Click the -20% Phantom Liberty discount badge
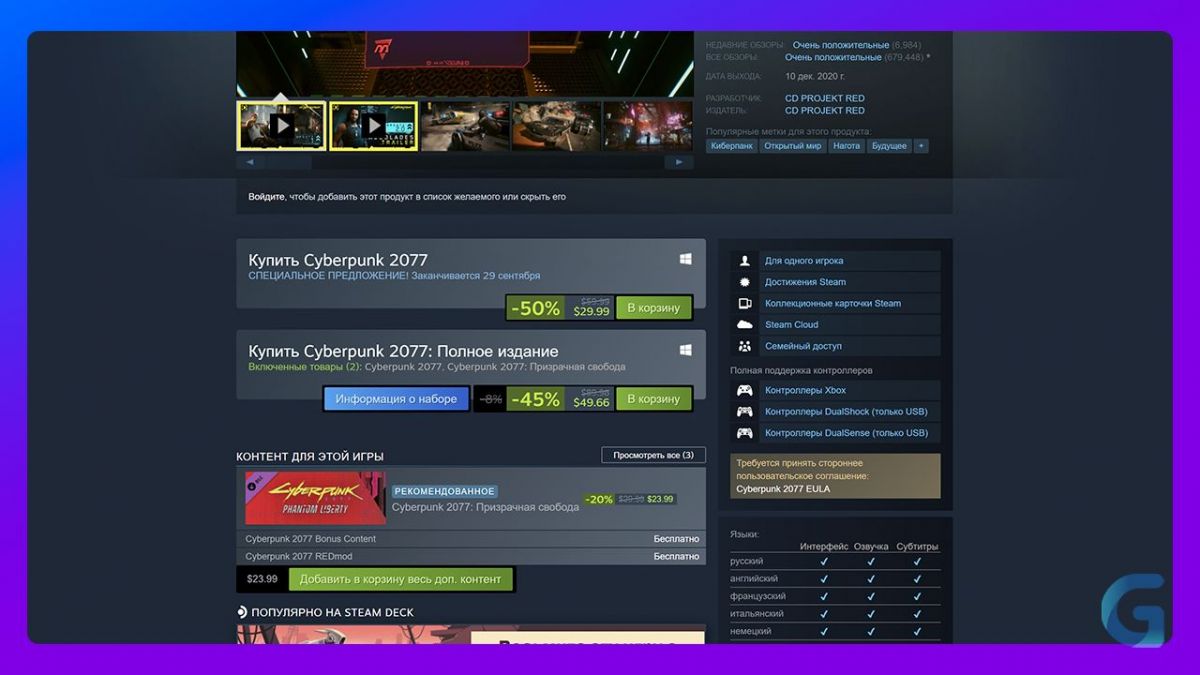This screenshot has height=675, width=1200. [598, 499]
